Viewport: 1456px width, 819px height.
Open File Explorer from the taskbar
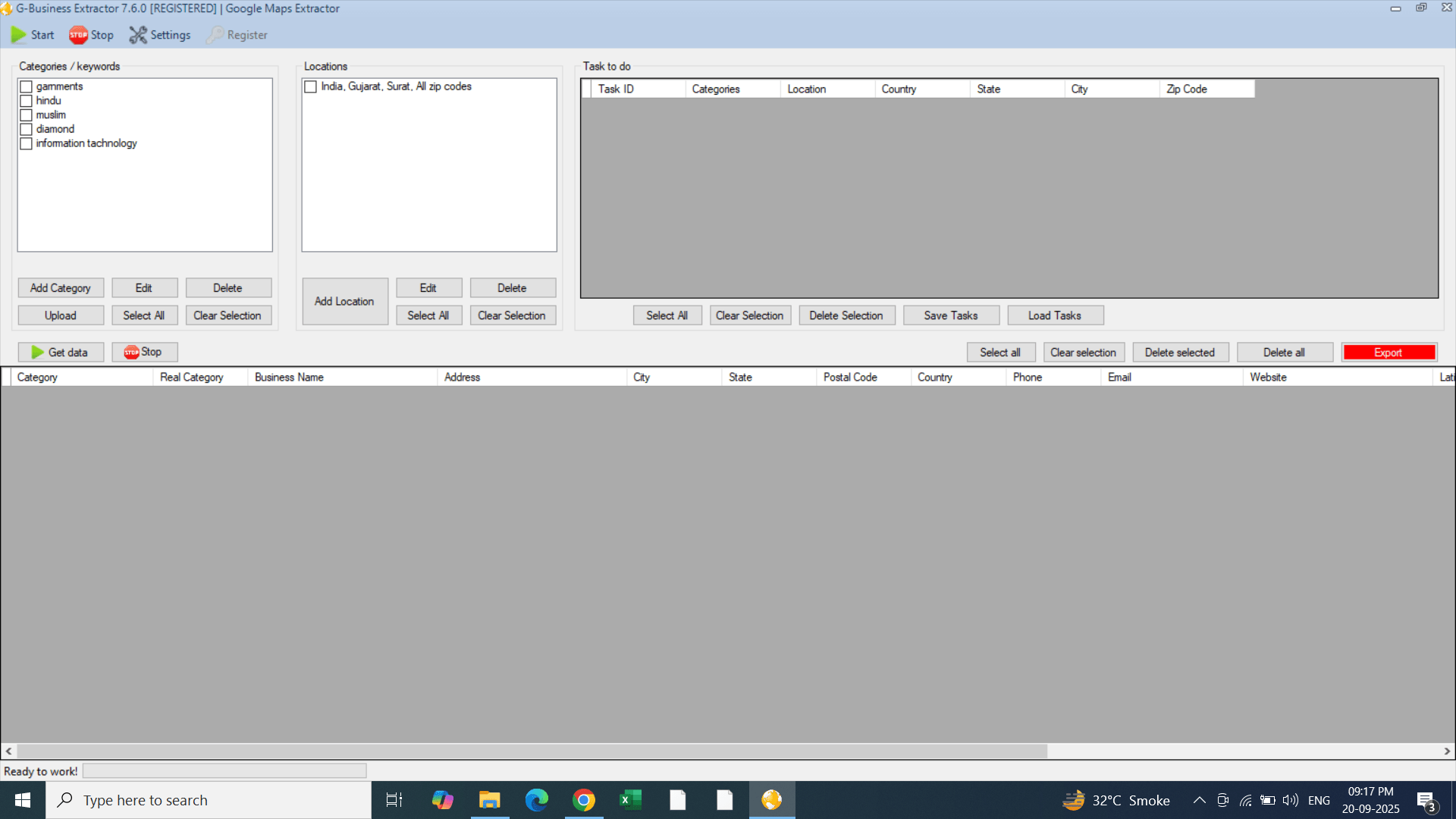click(489, 800)
